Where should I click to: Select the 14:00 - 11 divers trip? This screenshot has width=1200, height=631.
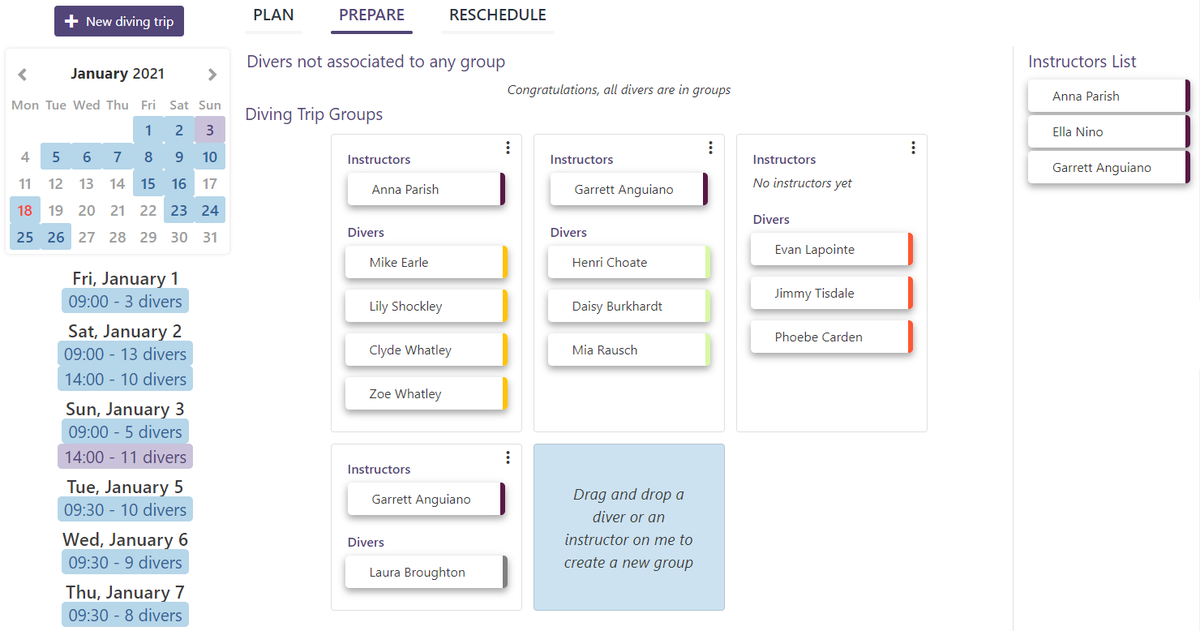(x=125, y=457)
